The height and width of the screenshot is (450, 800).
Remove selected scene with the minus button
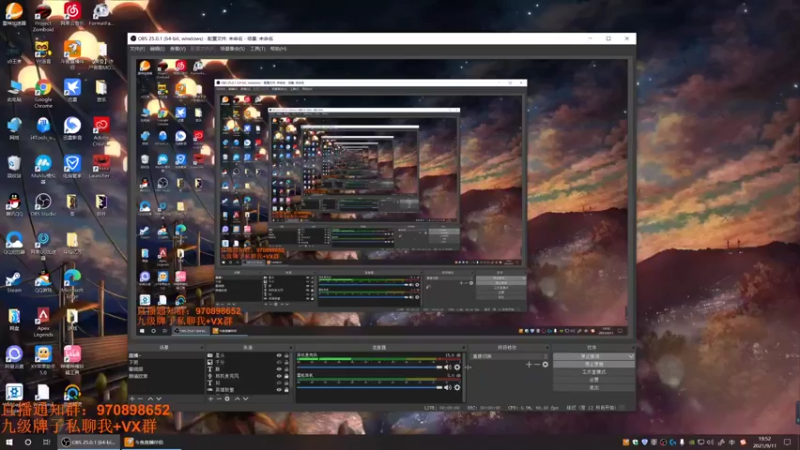[x=141, y=398]
